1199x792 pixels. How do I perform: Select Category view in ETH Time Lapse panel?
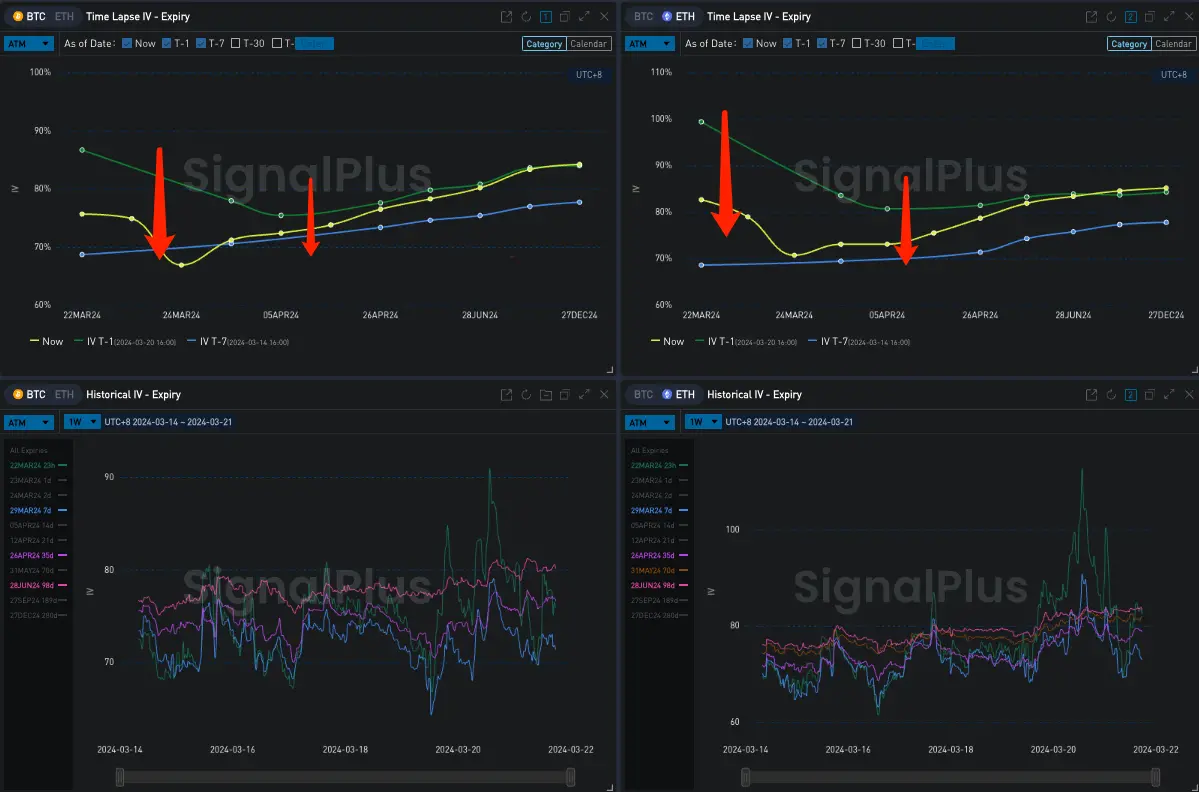coord(1129,43)
